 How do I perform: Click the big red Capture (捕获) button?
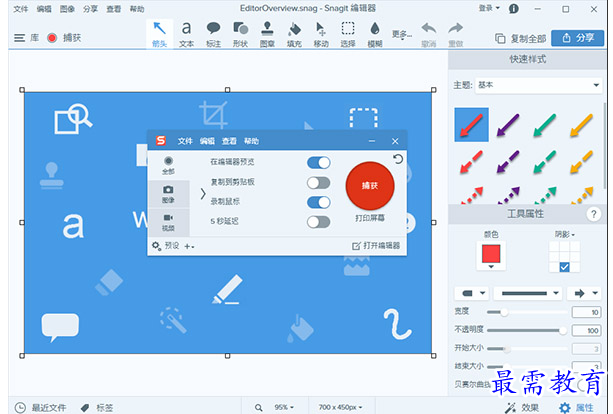(370, 186)
